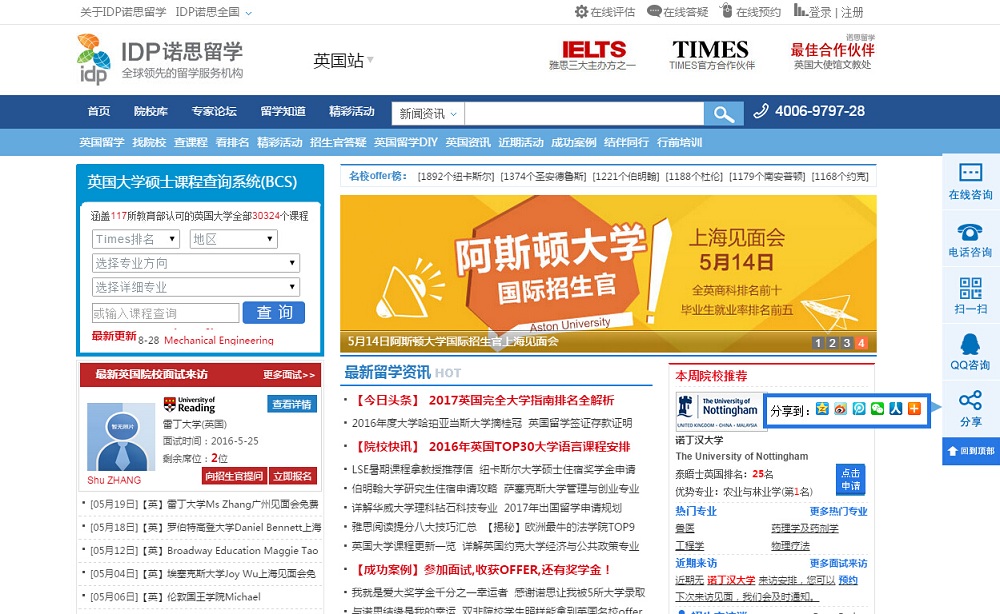
Task: Click [1892个纽卡斯尔] offer ranking entry
Action: pos(456,177)
